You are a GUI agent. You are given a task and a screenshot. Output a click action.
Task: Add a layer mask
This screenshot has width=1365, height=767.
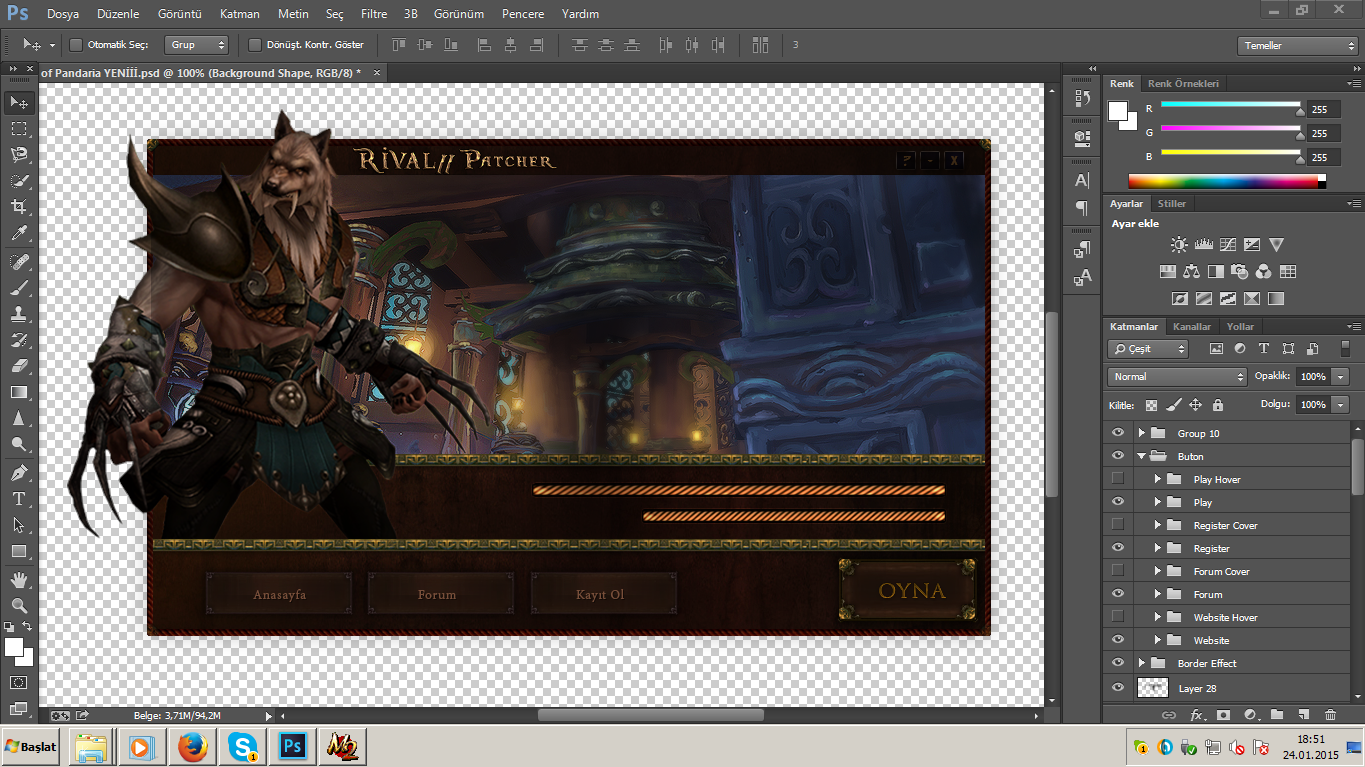pos(1223,715)
